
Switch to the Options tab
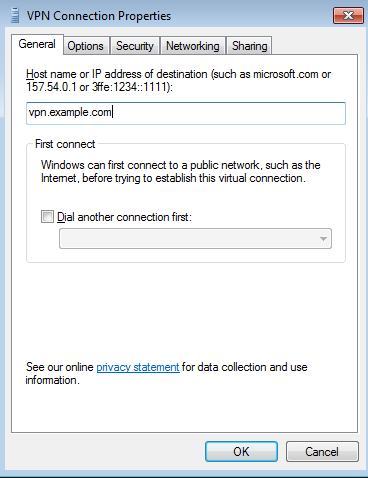point(86,46)
